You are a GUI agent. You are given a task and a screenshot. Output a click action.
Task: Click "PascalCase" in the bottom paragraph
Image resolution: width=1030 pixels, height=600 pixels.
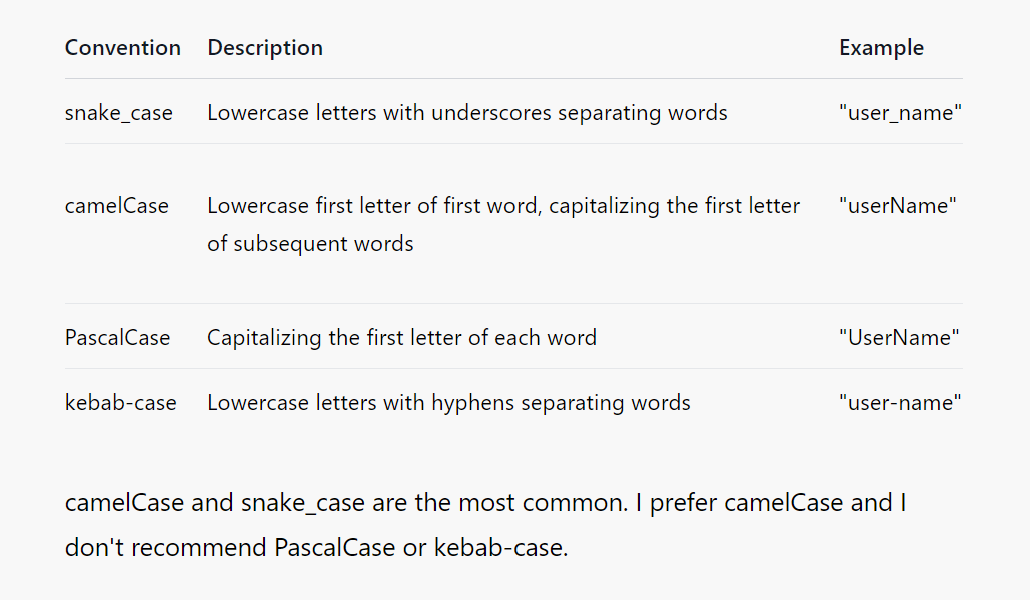pos(334,547)
